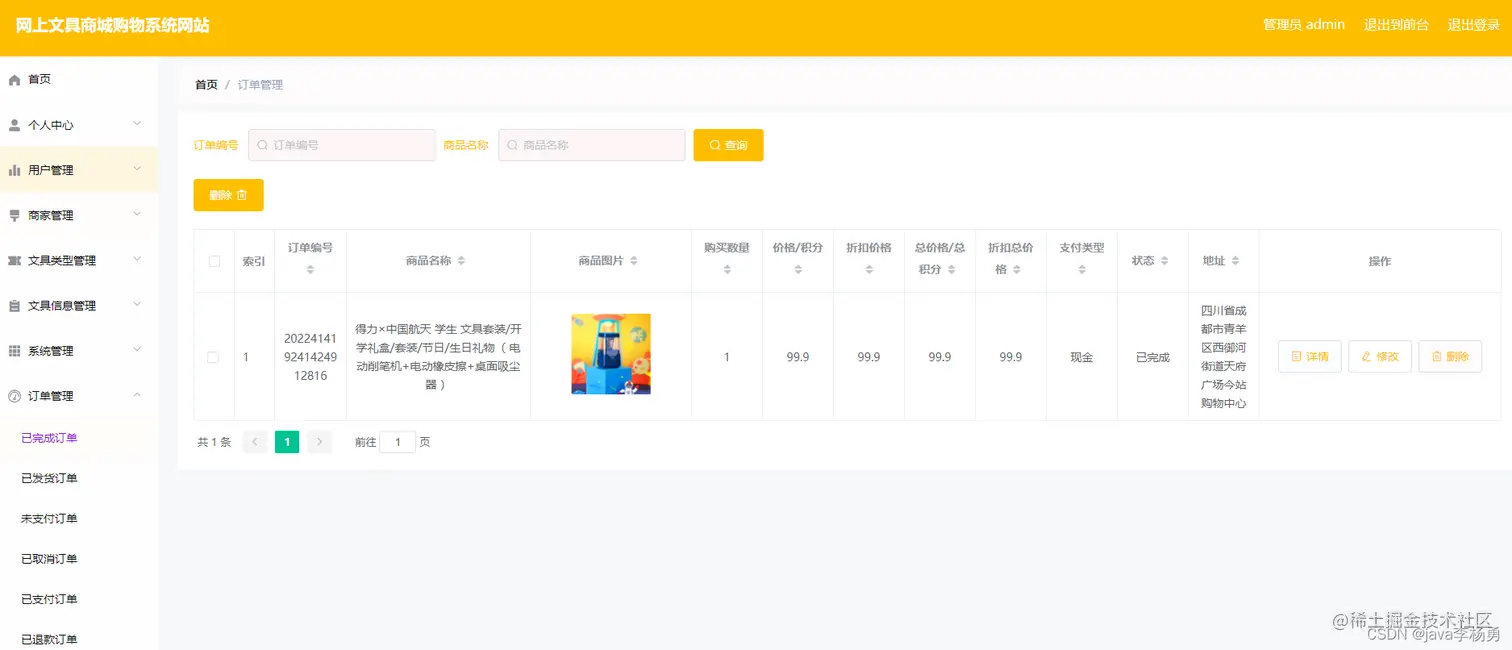1512x650 pixels.
Task: Click the clipboard icon beside 文具信息管理
Action: click(x=14, y=306)
